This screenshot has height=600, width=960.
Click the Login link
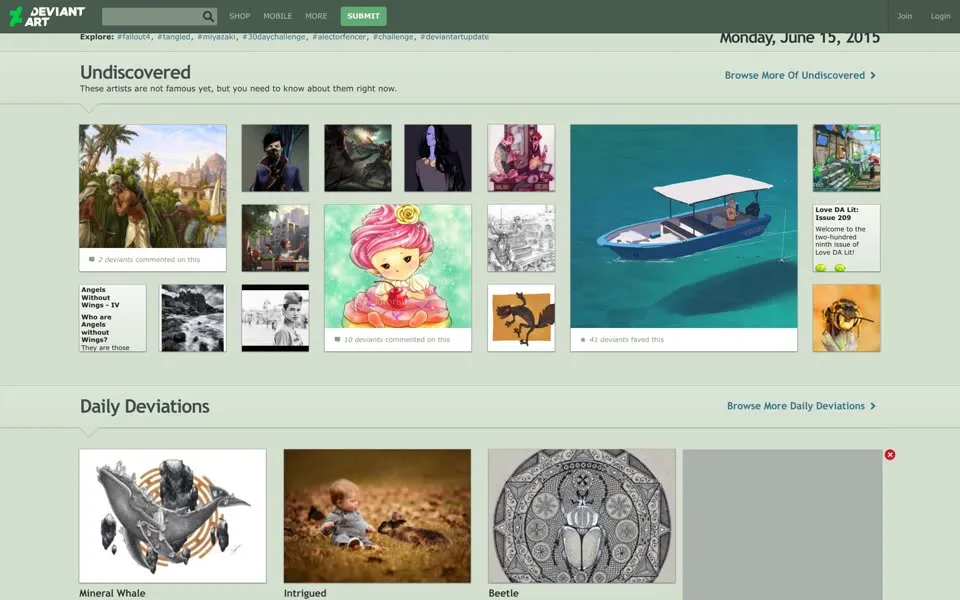[x=940, y=16]
